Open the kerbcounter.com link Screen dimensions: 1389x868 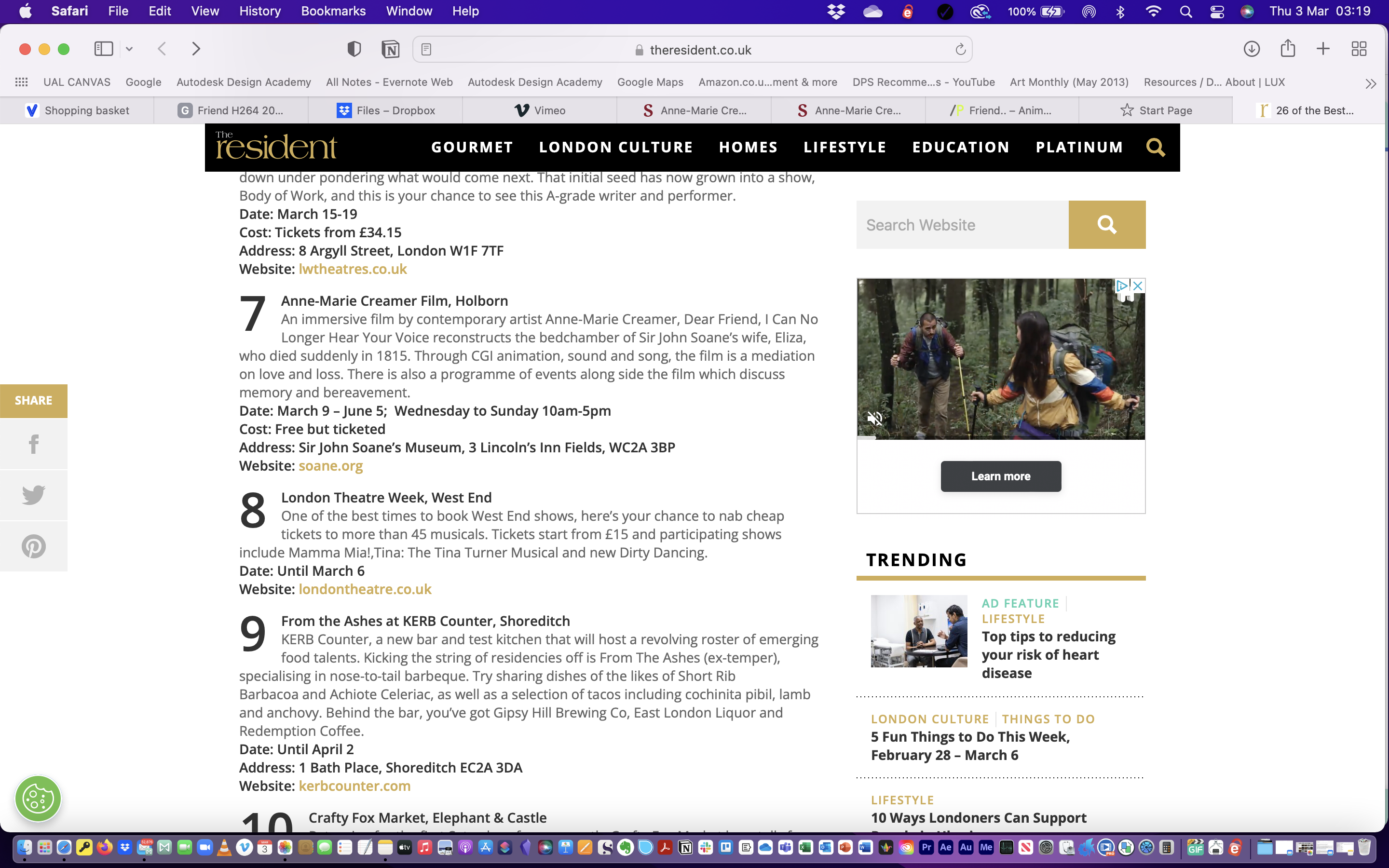pos(354,786)
